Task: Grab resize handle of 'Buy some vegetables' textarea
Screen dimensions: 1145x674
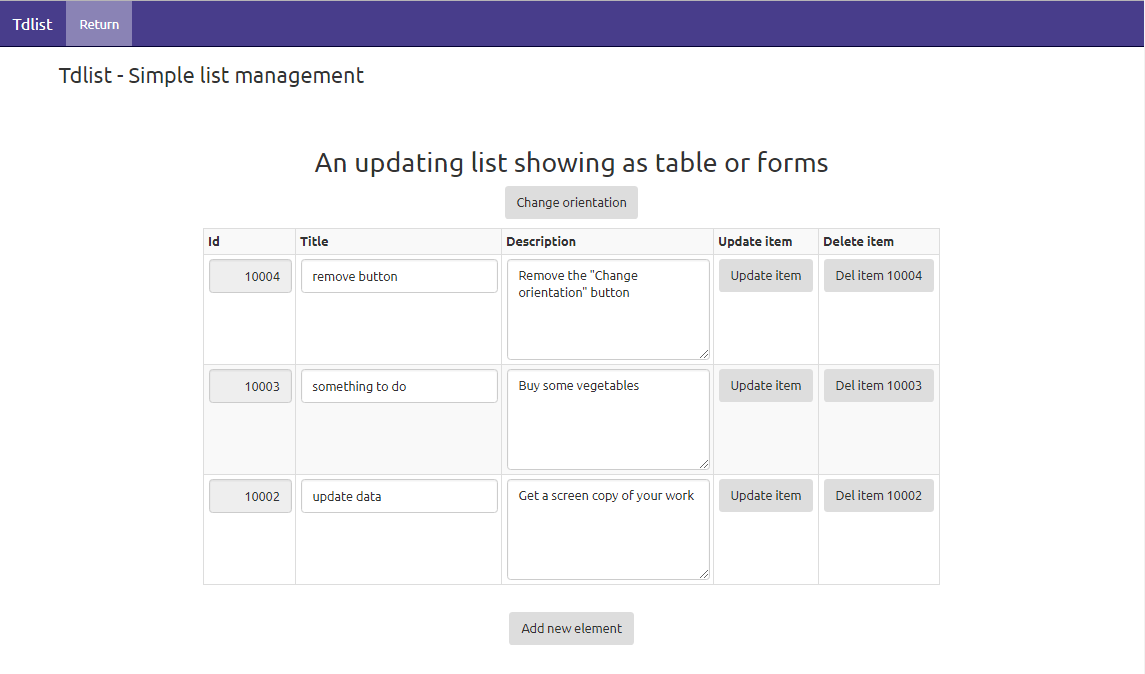Action: click(x=704, y=464)
